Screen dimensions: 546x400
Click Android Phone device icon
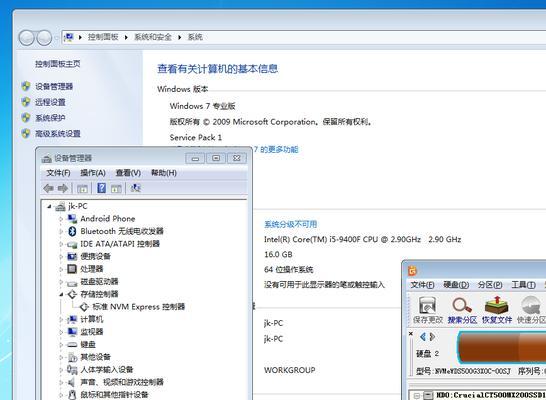[72, 219]
